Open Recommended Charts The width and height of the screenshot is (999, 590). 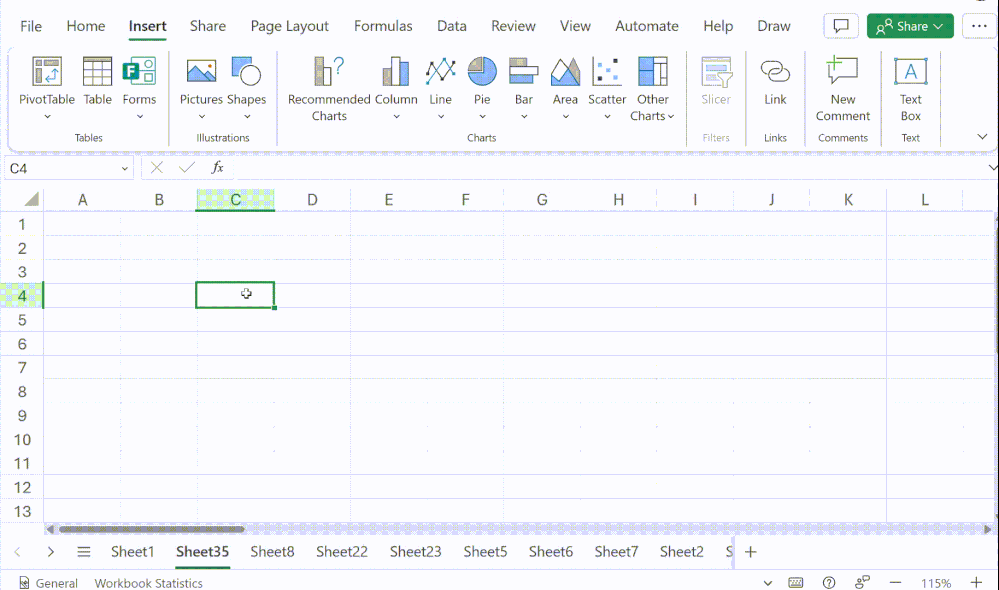pyautogui.click(x=329, y=89)
